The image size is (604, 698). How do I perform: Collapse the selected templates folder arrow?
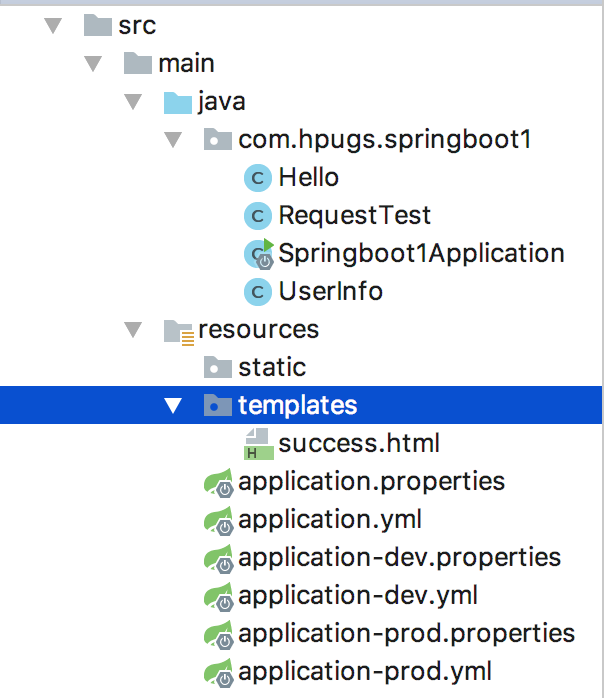[174, 405]
